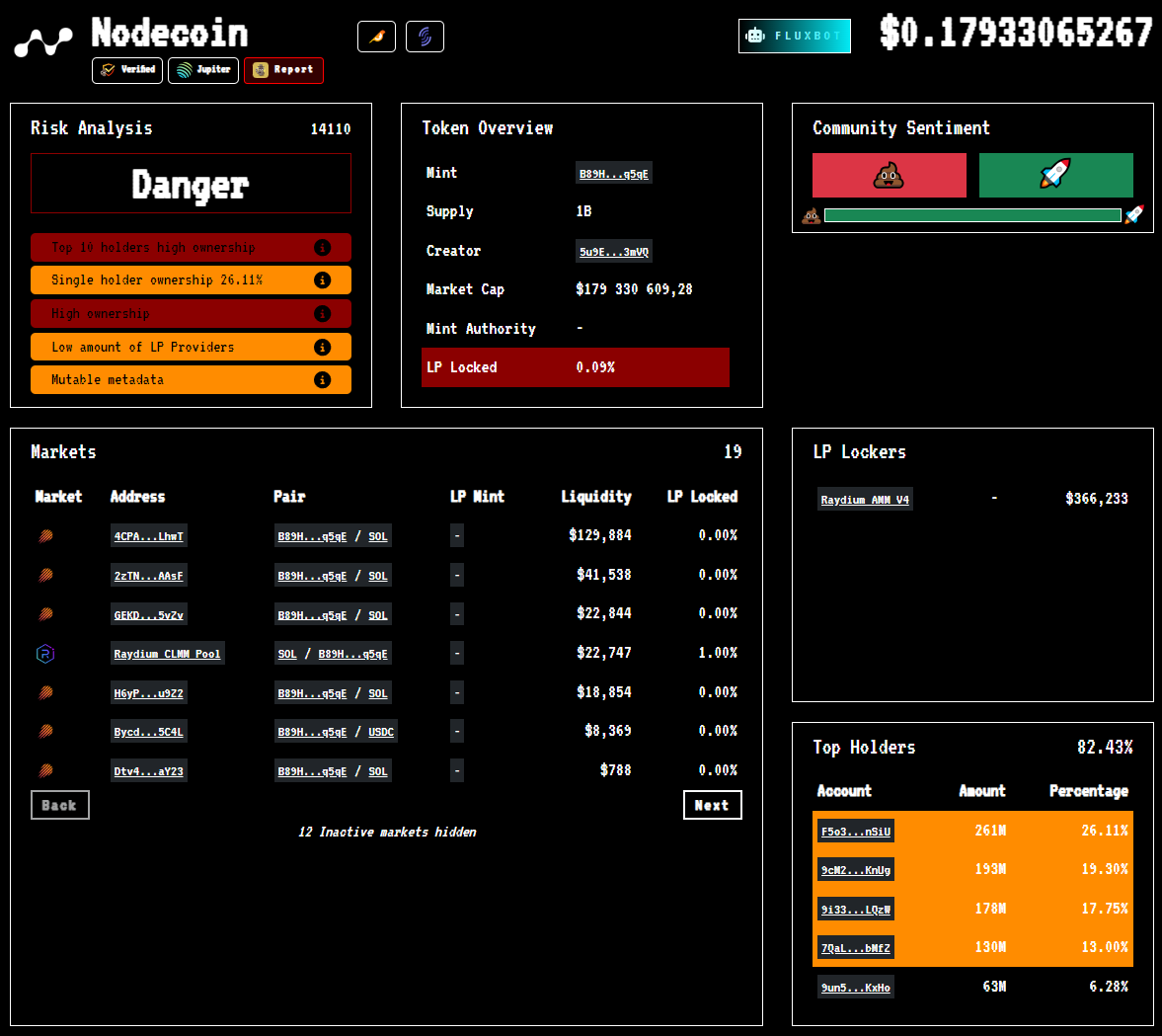Vote bearish with the red poop button
Image resolution: width=1162 pixels, height=1036 pixels.
[x=890, y=175]
